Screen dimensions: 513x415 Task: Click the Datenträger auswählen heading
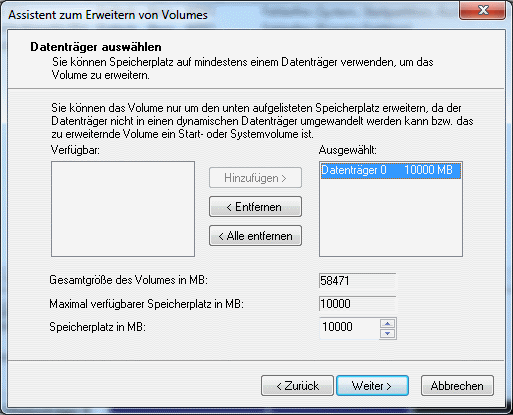[96, 47]
